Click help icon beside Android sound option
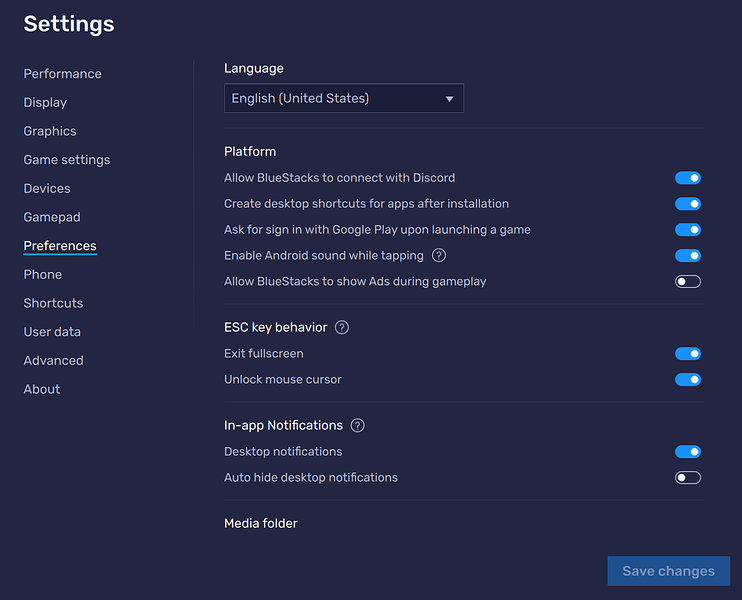742x600 pixels. point(439,256)
